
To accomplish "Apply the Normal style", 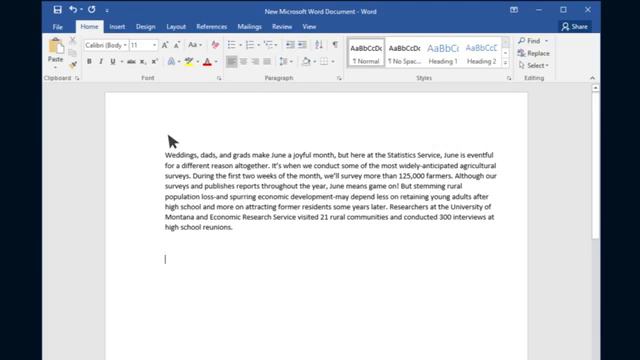I will [366, 53].
